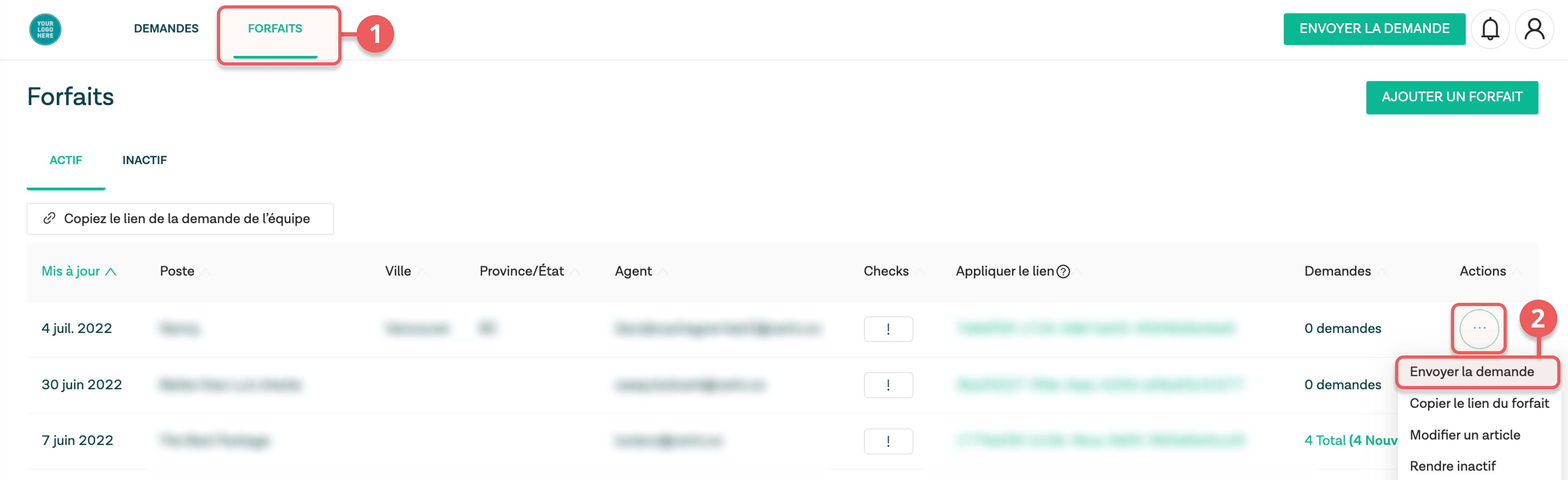Viewport: 1568px width, 480px height.
Task: Open the notifications bell icon
Action: point(1490,29)
